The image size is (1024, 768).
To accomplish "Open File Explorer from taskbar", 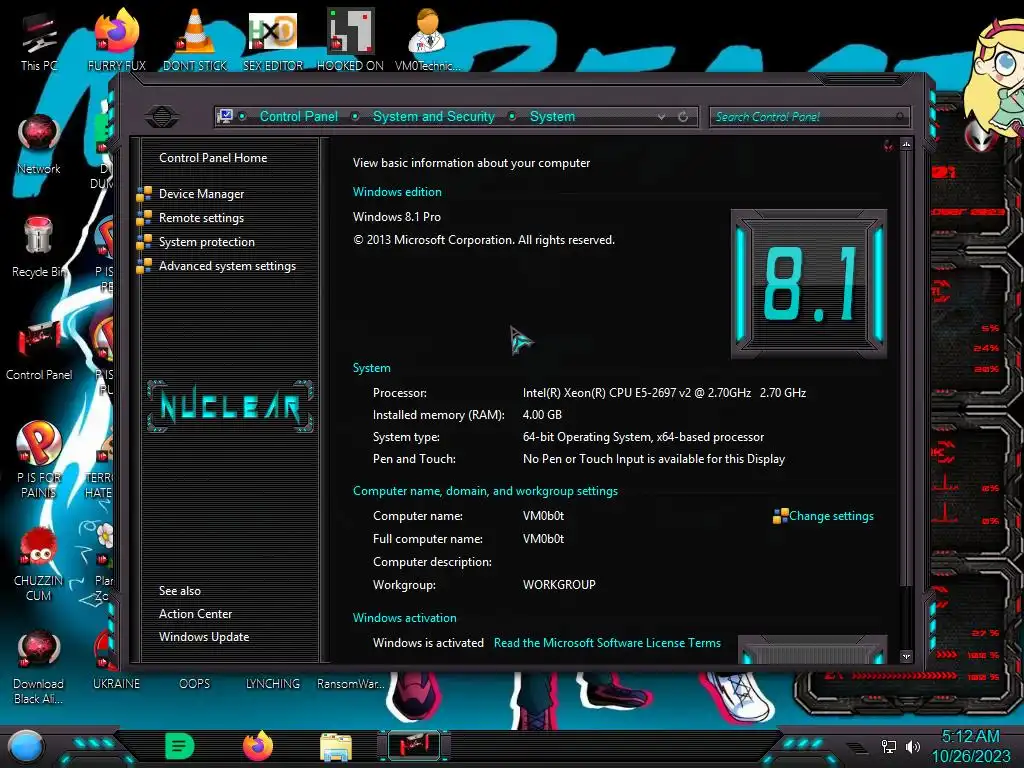I will pyautogui.click(x=336, y=746).
